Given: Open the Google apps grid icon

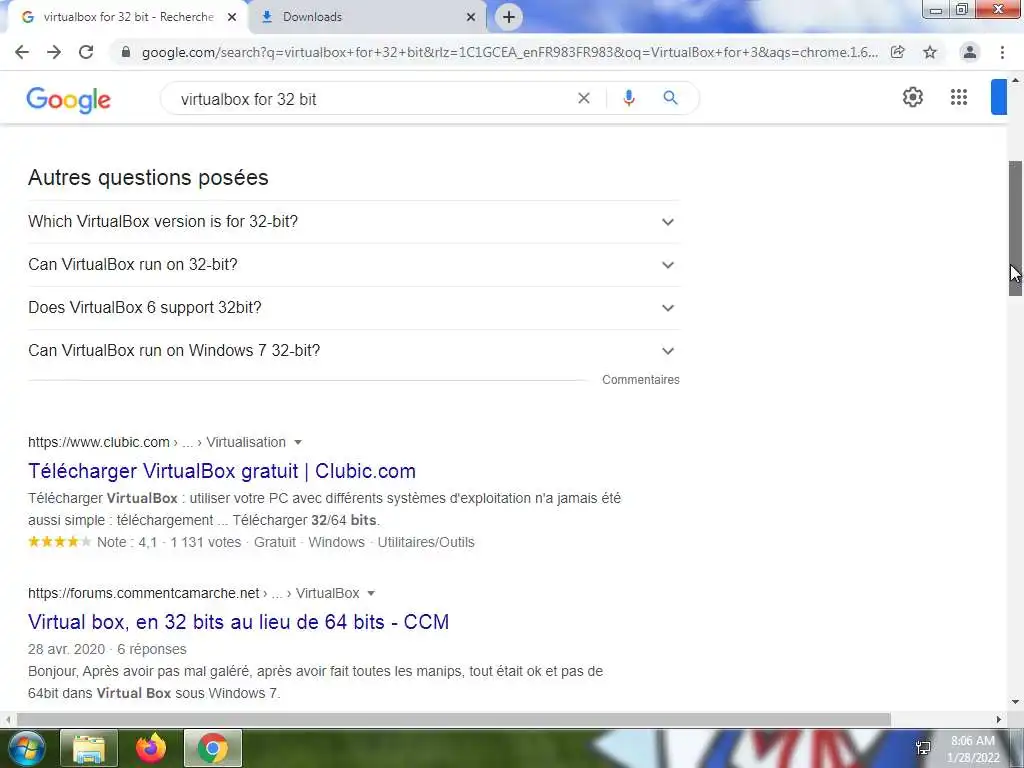Looking at the screenshot, I should pyautogui.click(x=959, y=97).
